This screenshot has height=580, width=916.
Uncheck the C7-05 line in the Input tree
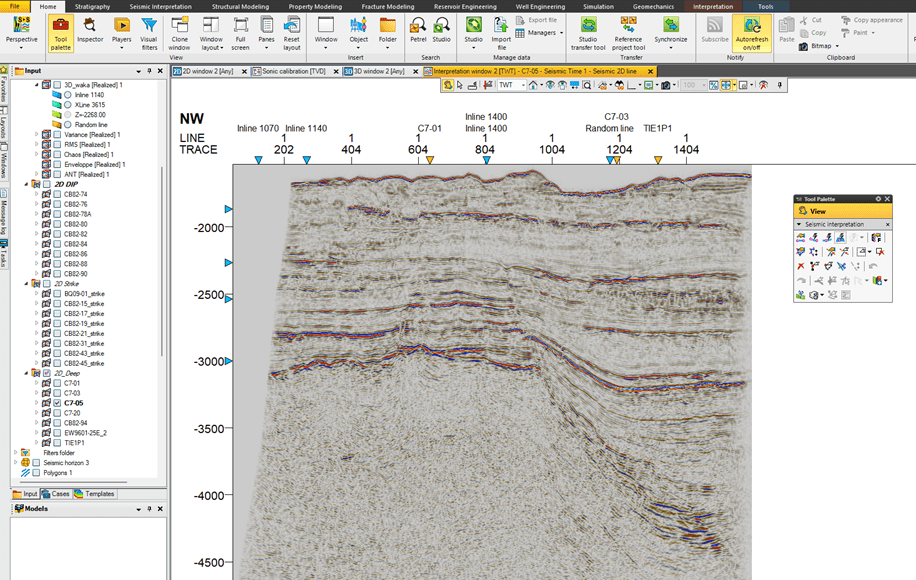coord(57,403)
